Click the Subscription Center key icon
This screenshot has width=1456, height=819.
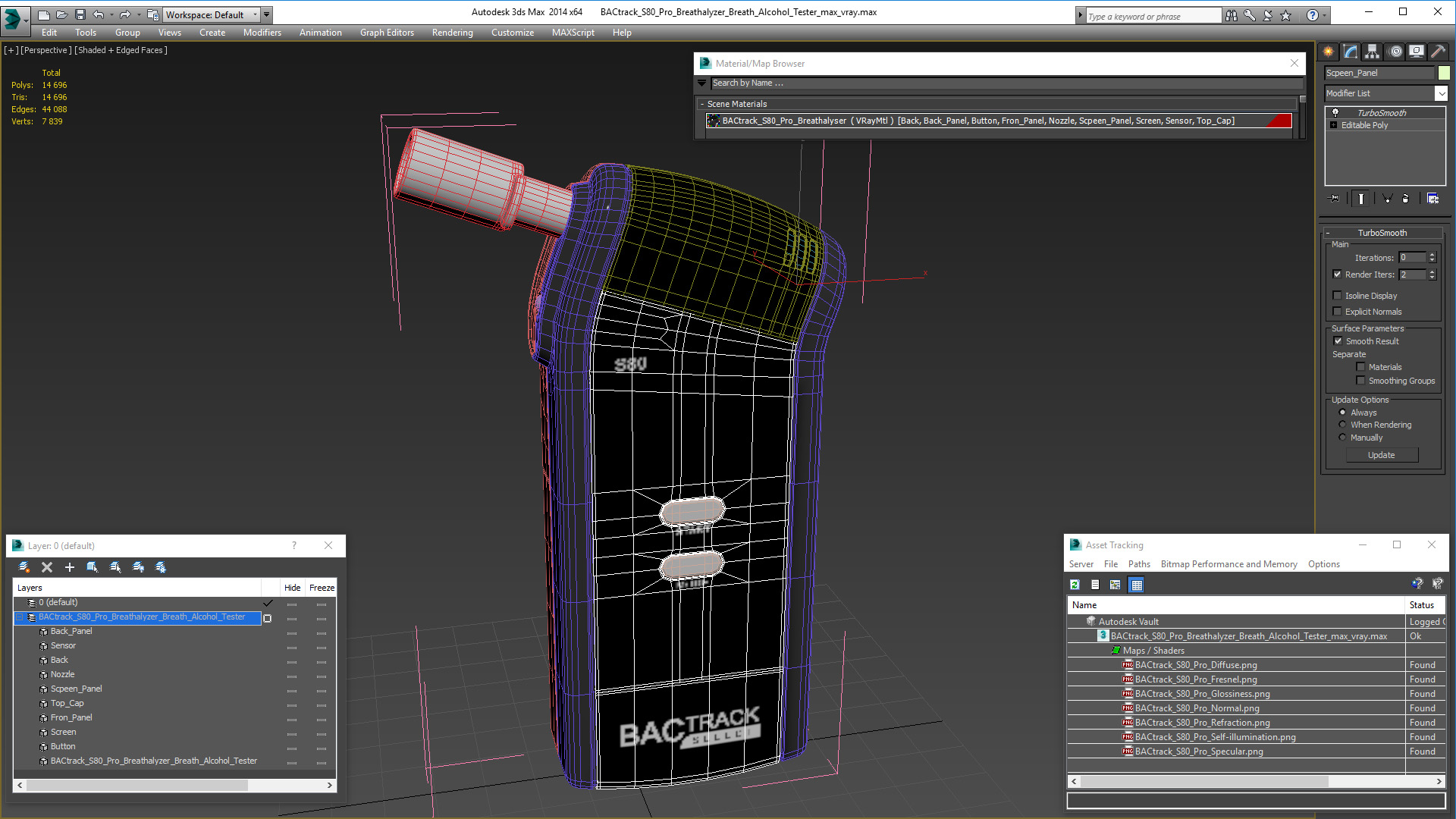click(1249, 15)
